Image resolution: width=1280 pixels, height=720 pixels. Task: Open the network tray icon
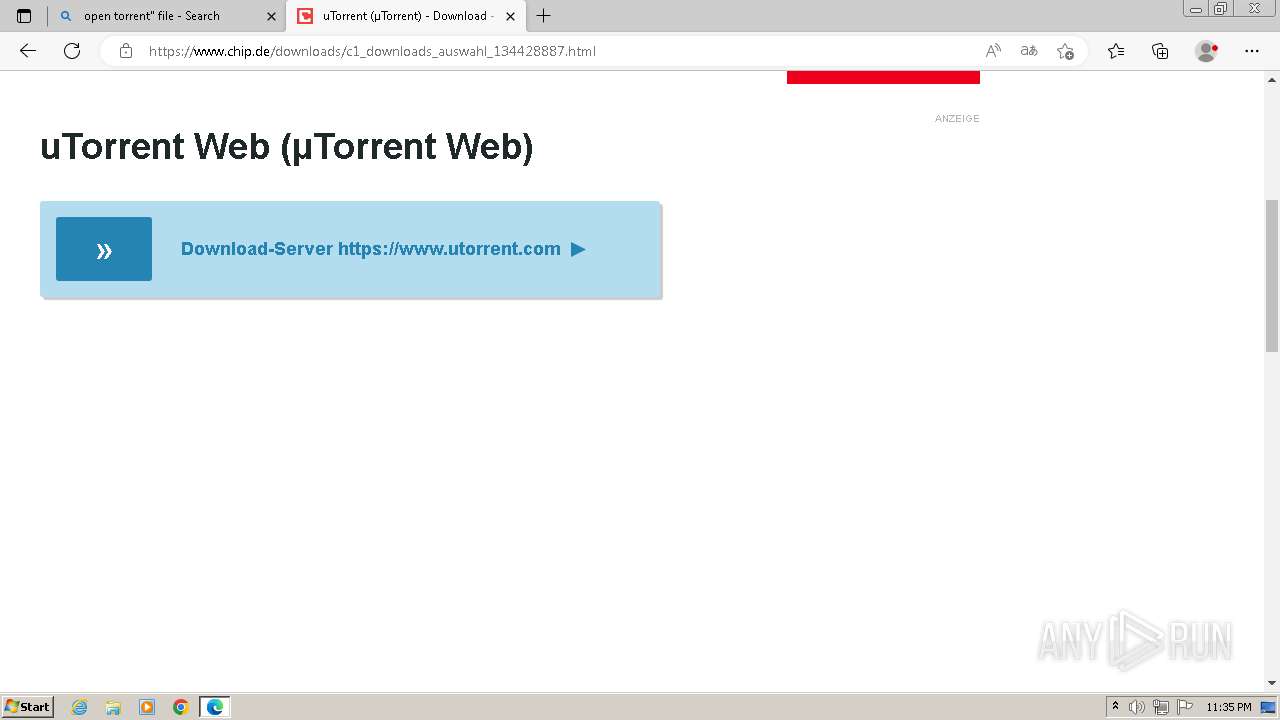(x=1161, y=707)
